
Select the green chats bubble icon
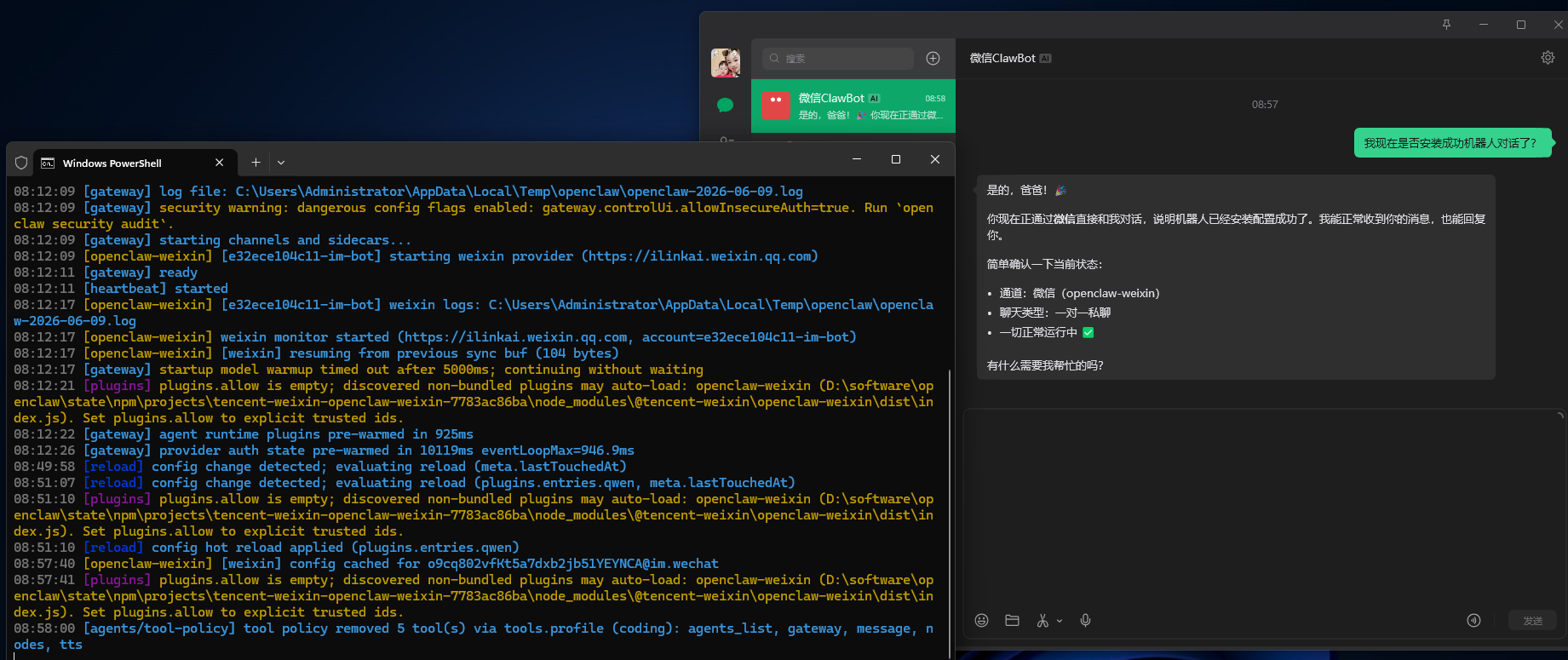coord(726,106)
